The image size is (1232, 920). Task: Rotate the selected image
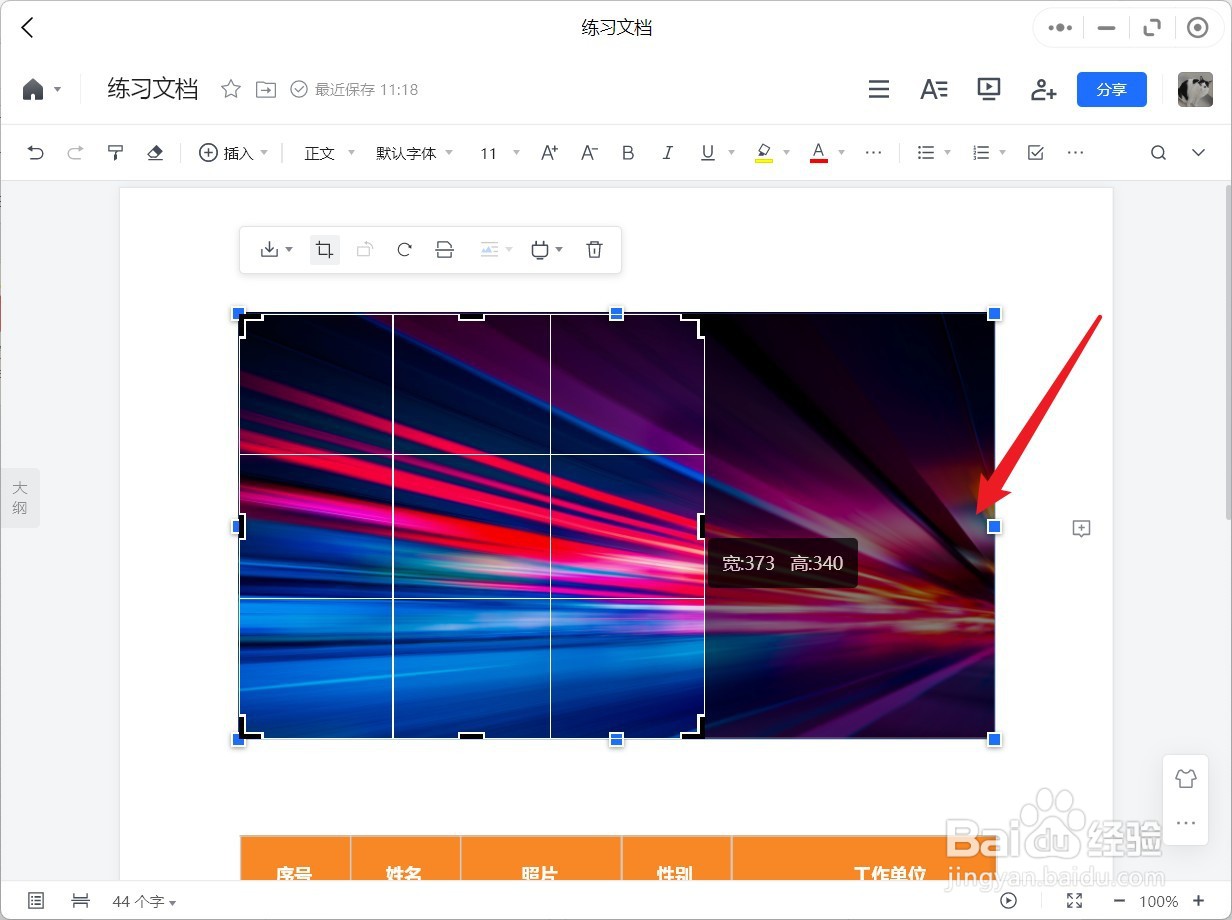tap(404, 249)
